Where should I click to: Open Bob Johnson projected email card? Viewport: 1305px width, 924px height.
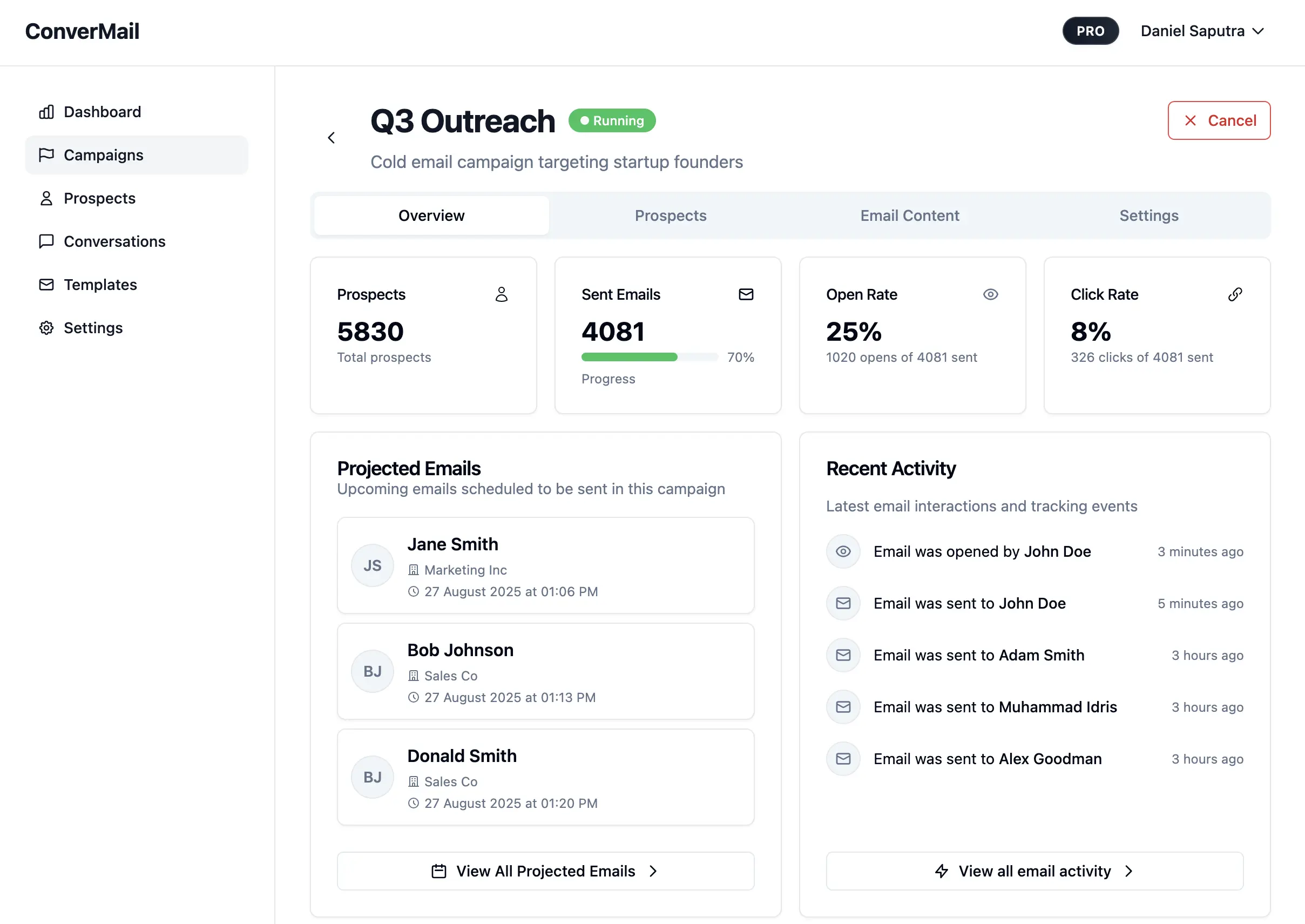coord(545,671)
